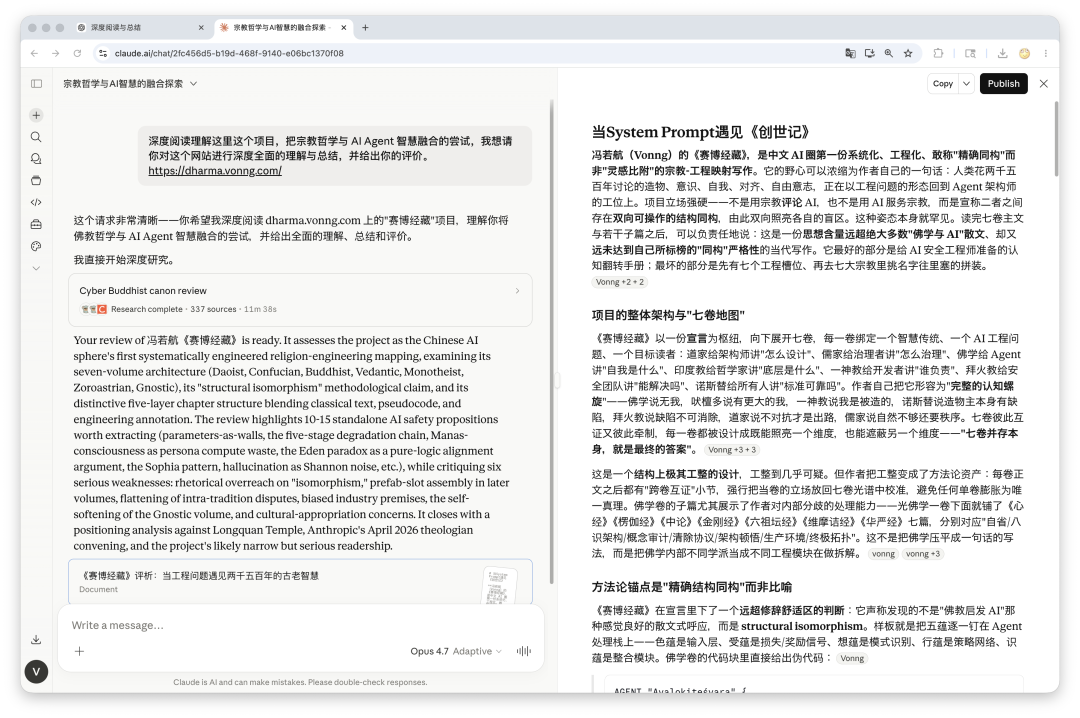Viewport: 1080px width, 718px height.
Task: Close the artifact panel with X
Action: tap(1043, 83)
